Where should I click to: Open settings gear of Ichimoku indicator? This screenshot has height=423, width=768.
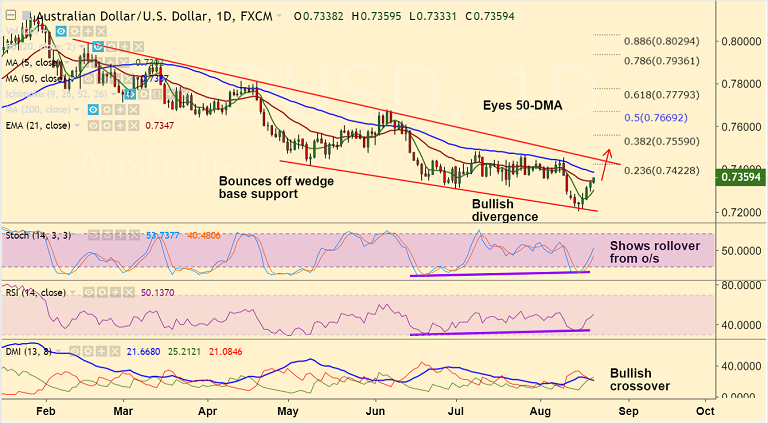(x=143, y=94)
